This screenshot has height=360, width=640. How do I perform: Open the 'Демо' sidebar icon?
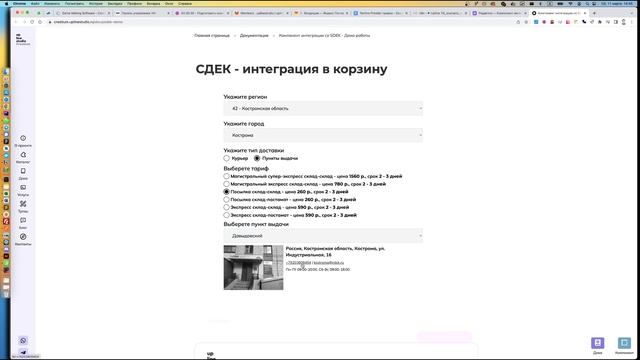(x=23, y=171)
